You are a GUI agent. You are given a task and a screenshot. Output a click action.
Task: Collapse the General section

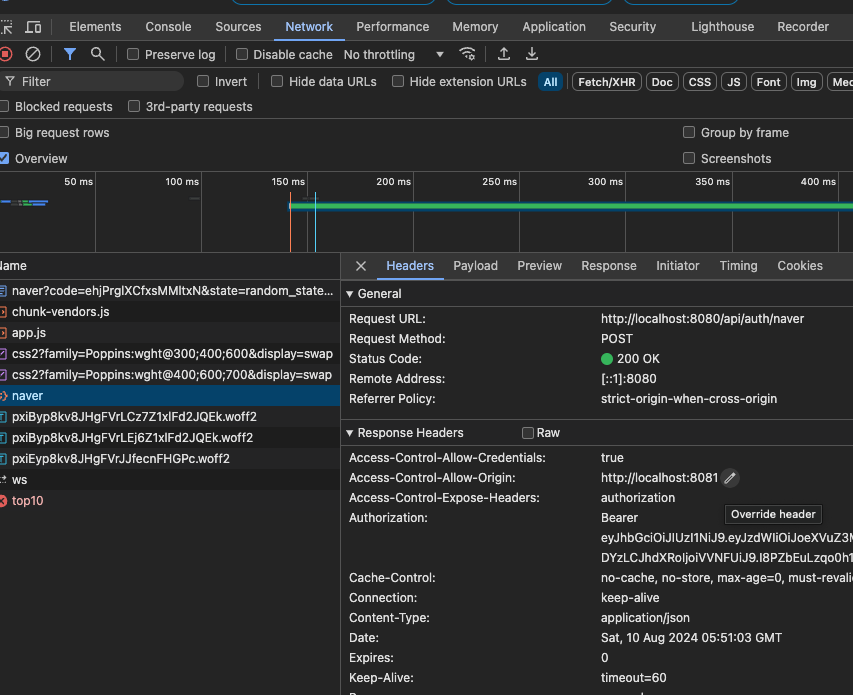(350, 294)
